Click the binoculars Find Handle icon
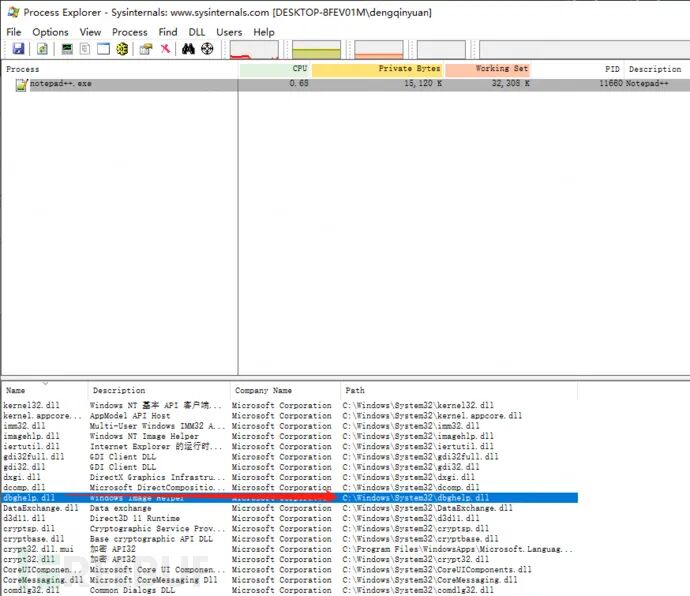The image size is (690, 596). (x=188, y=48)
